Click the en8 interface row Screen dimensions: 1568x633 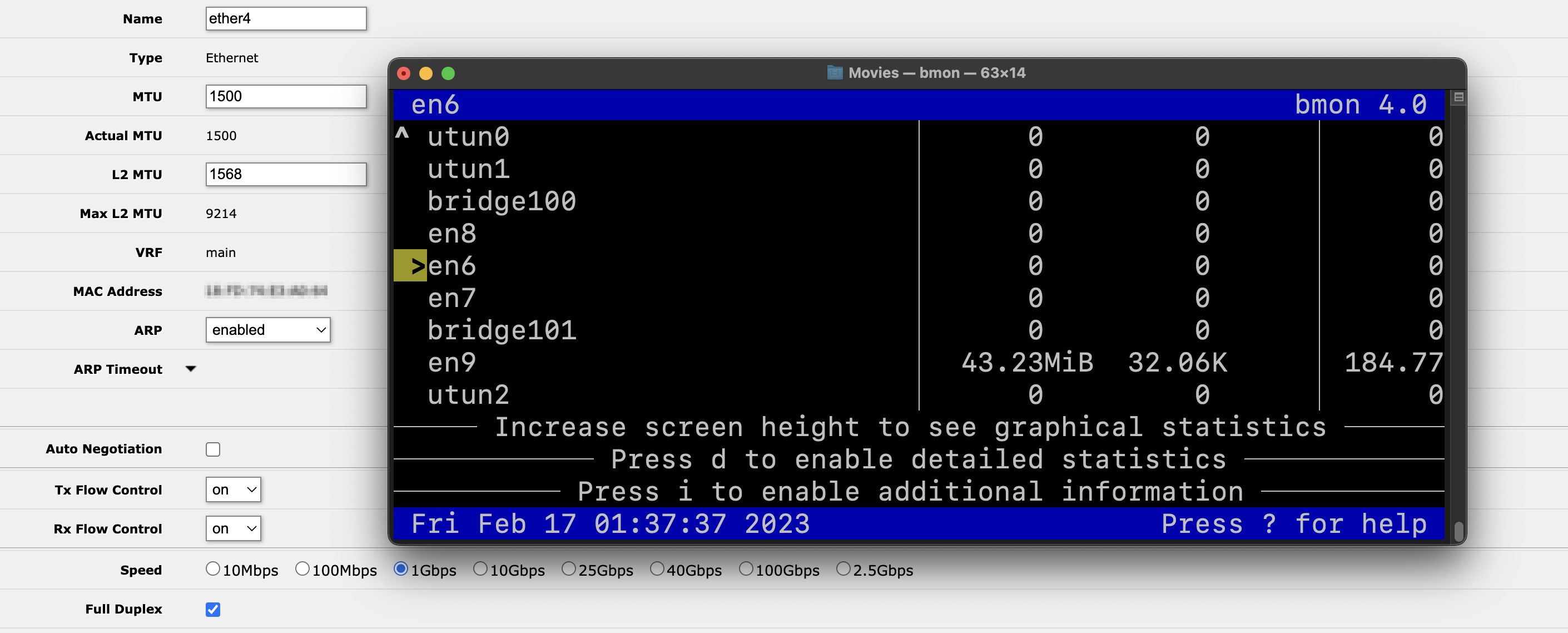[x=919, y=233]
